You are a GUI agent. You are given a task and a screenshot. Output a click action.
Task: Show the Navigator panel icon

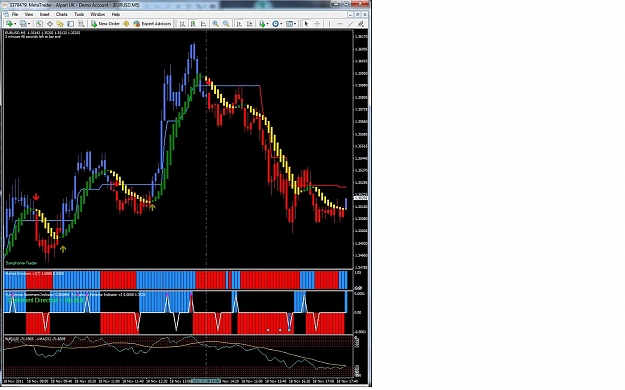point(60,24)
